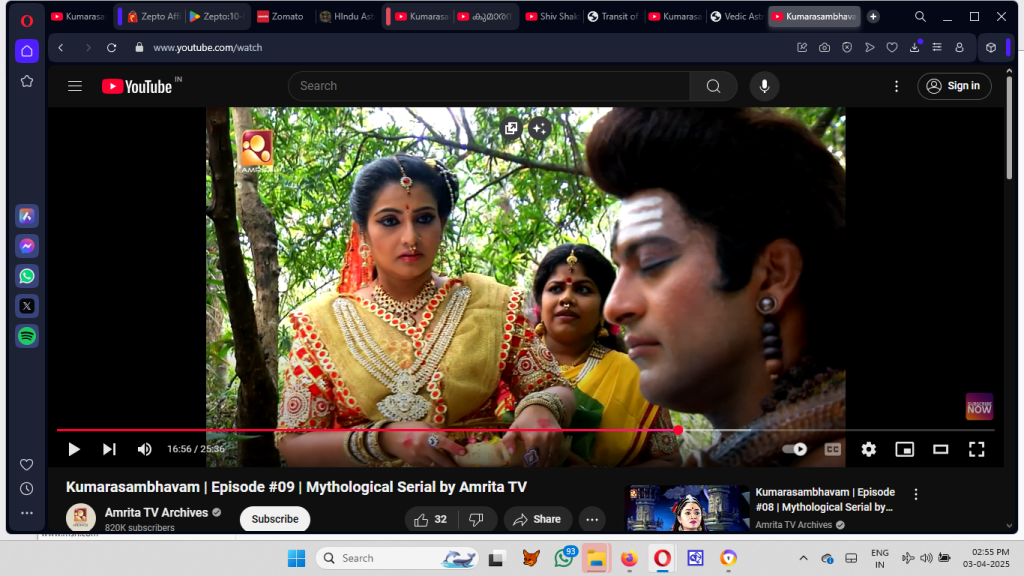Pop out the video with overlay icon
The height and width of the screenshot is (576, 1024).
[x=511, y=129]
